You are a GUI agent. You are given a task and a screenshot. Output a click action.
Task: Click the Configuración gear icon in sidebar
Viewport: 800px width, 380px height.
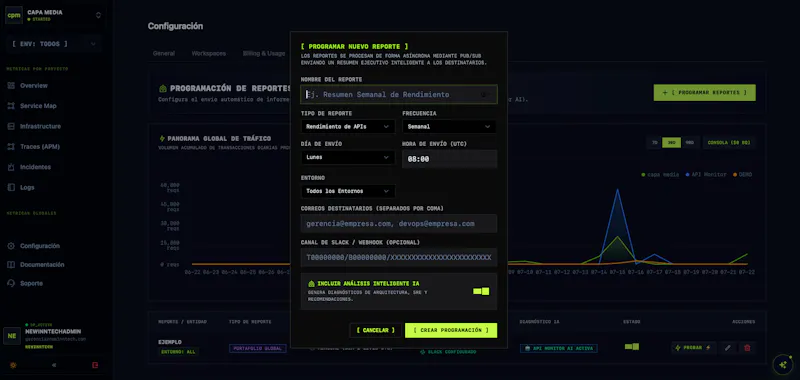pos(11,246)
